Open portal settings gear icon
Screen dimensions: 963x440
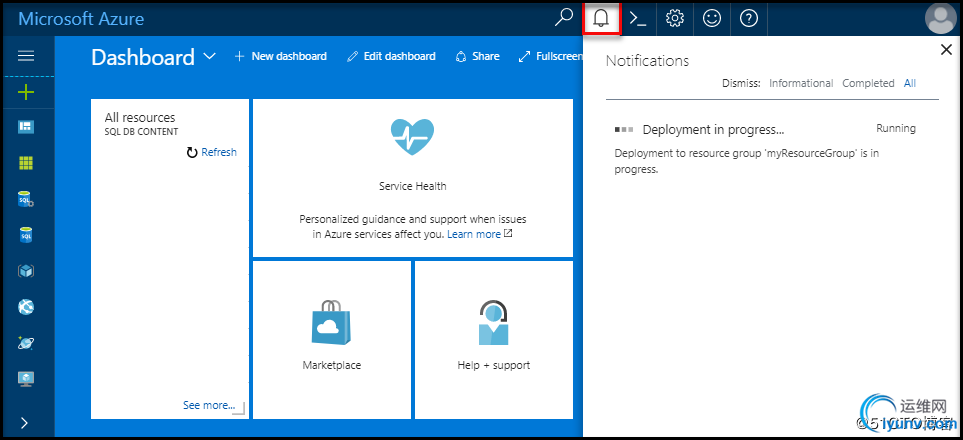[675, 19]
